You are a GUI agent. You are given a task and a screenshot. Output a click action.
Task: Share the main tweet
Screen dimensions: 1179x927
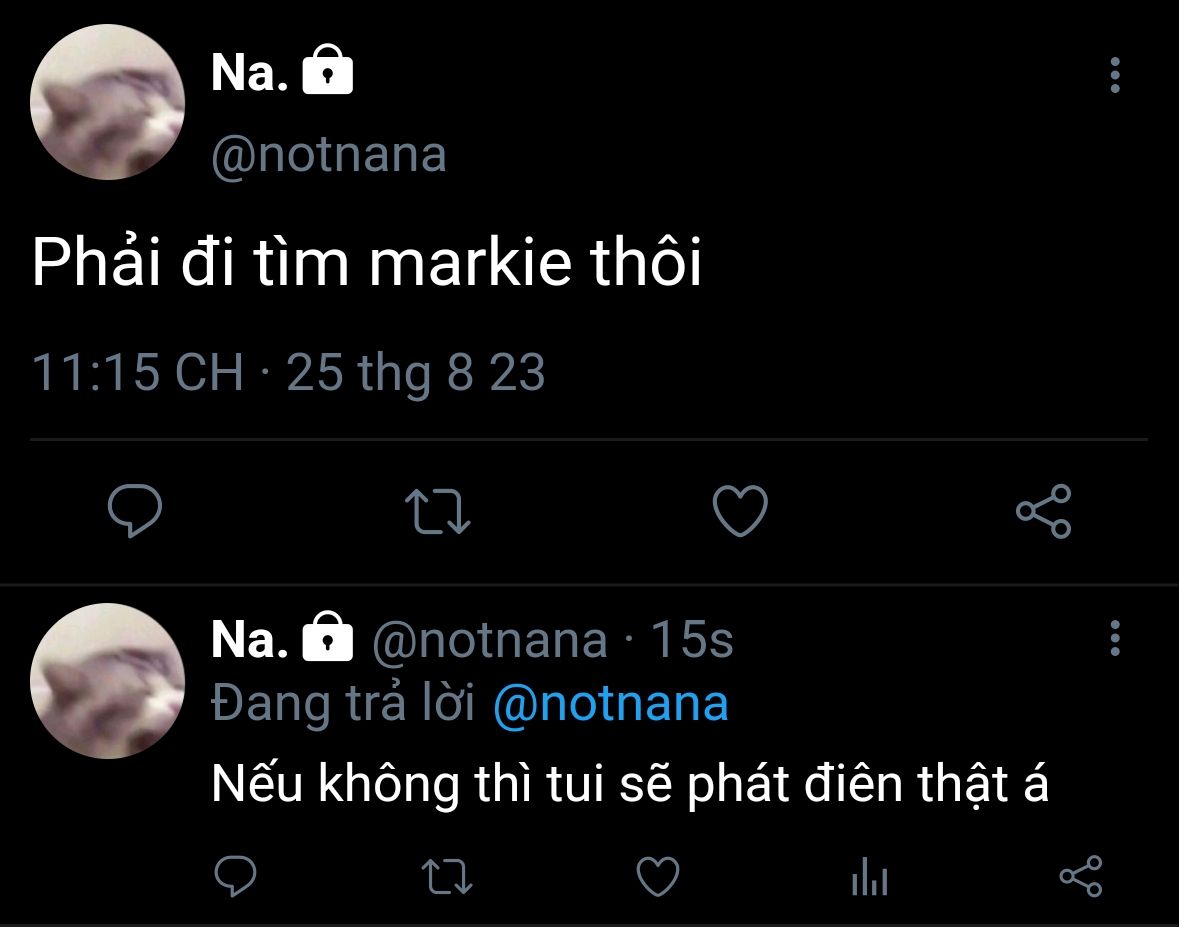coord(1043,511)
